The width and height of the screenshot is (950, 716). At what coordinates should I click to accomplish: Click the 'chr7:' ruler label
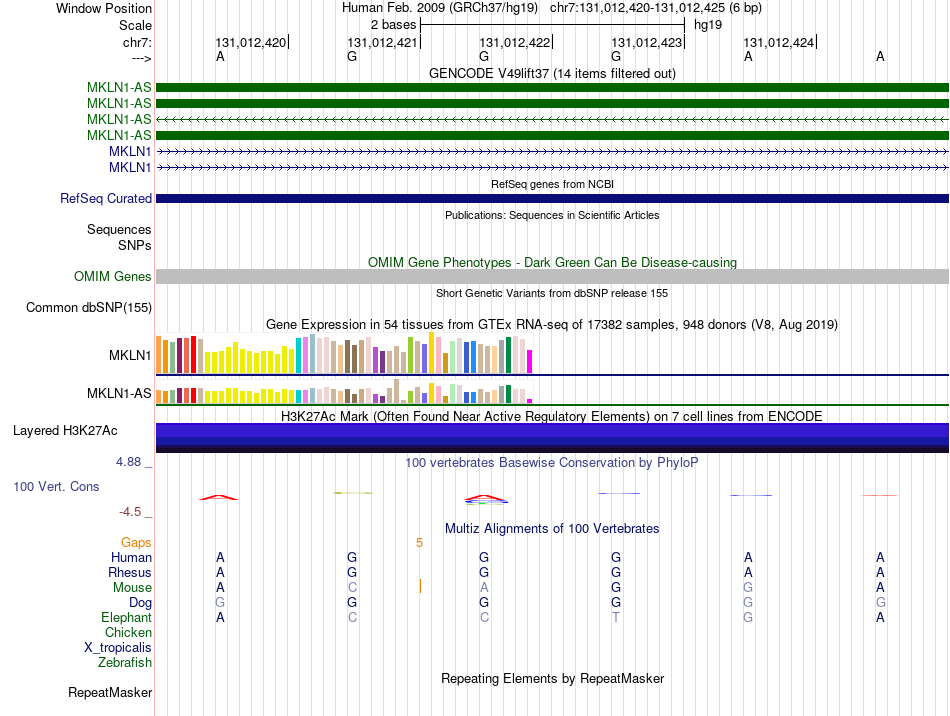(137, 42)
